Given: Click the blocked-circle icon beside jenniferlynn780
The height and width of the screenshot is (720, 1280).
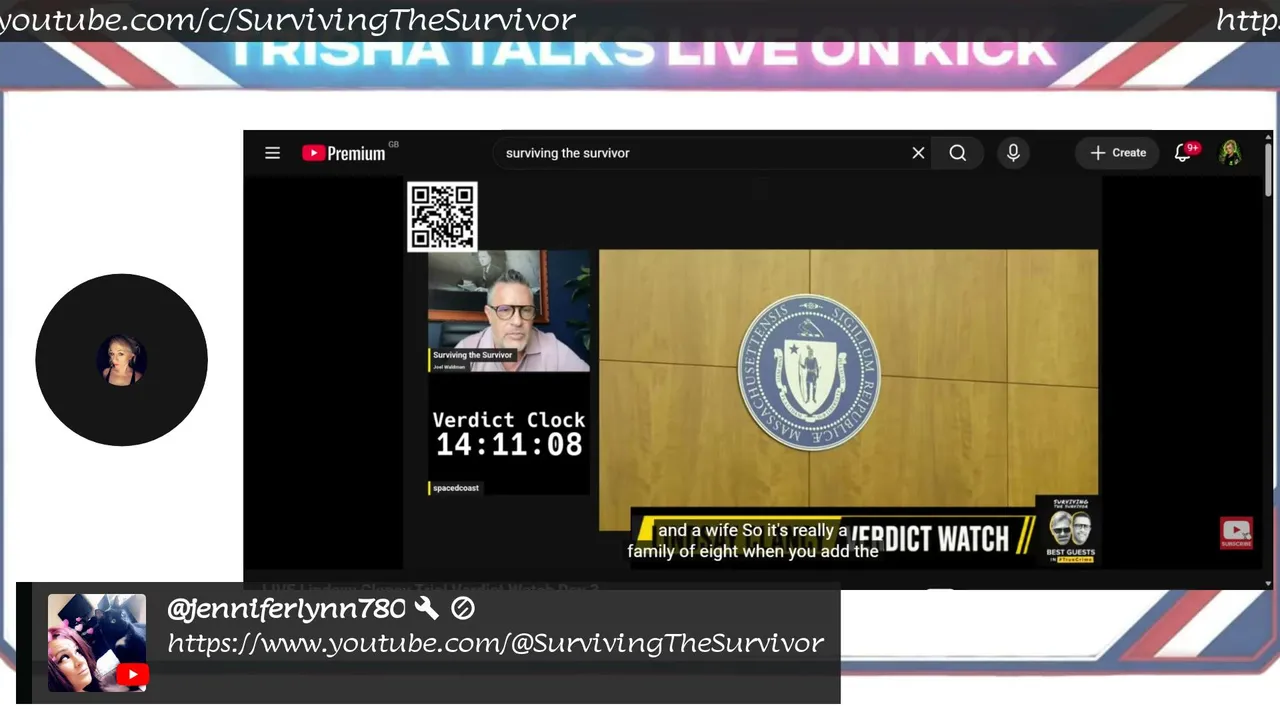Looking at the screenshot, I should tap(462, 608).
